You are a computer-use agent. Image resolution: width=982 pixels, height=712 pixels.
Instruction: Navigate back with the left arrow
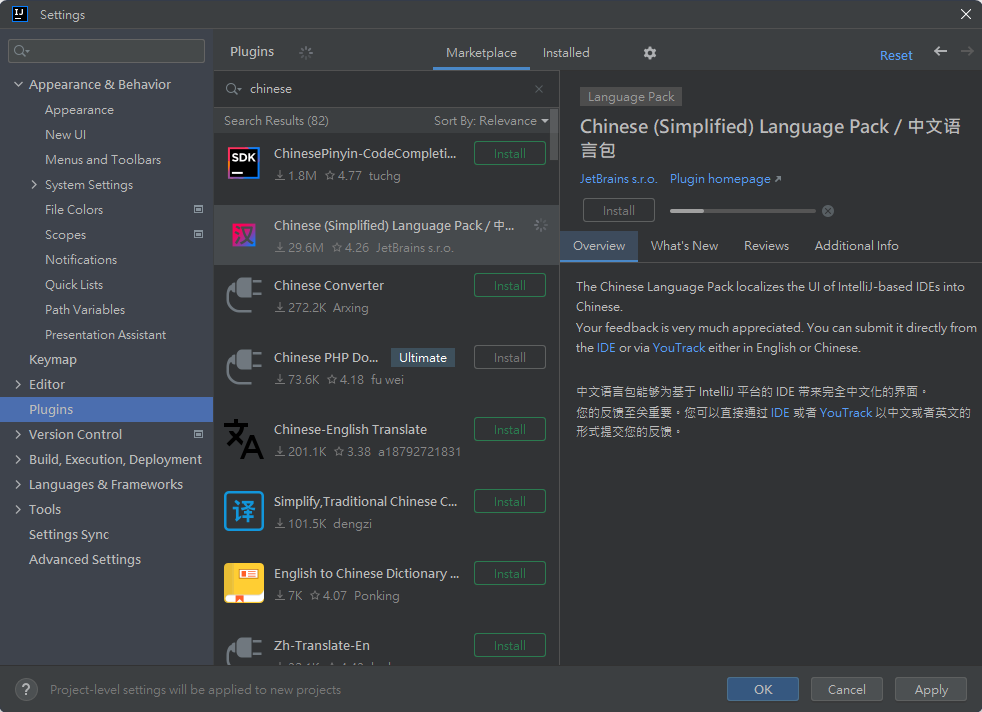tap(940, 51)
